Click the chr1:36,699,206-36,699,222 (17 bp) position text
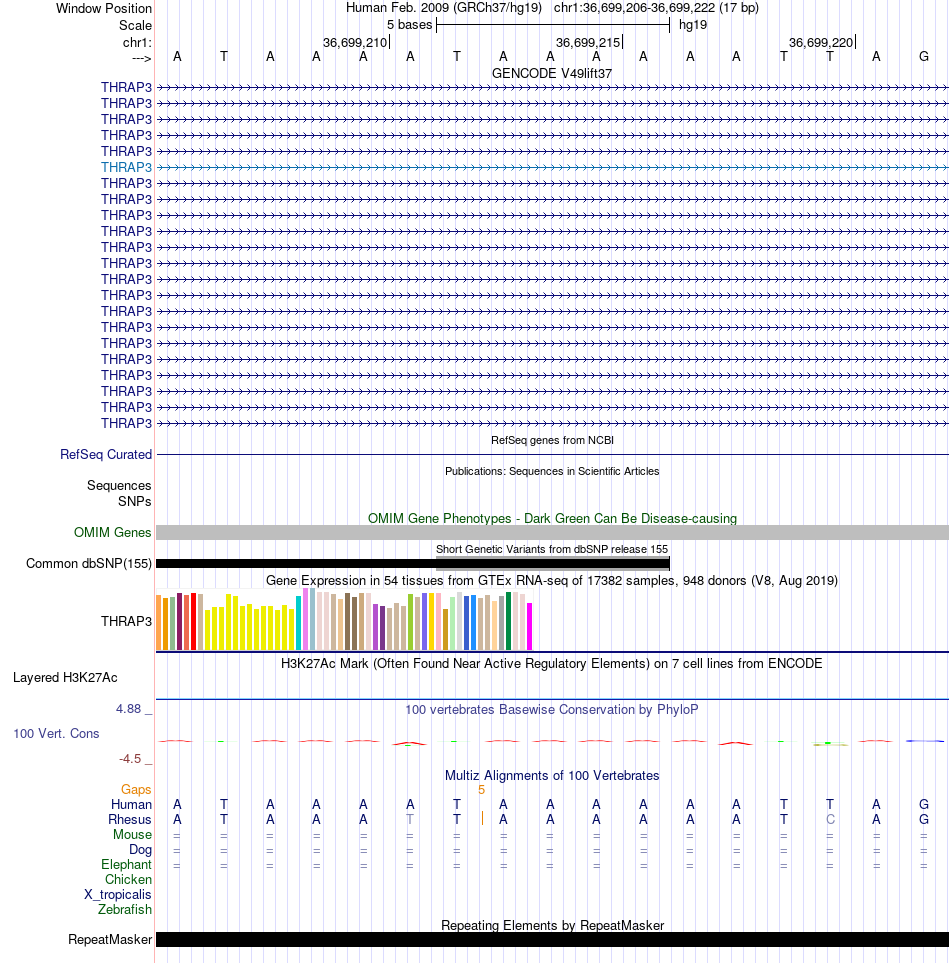This screenshot has height=963, width=950. (x=656, y=8)
